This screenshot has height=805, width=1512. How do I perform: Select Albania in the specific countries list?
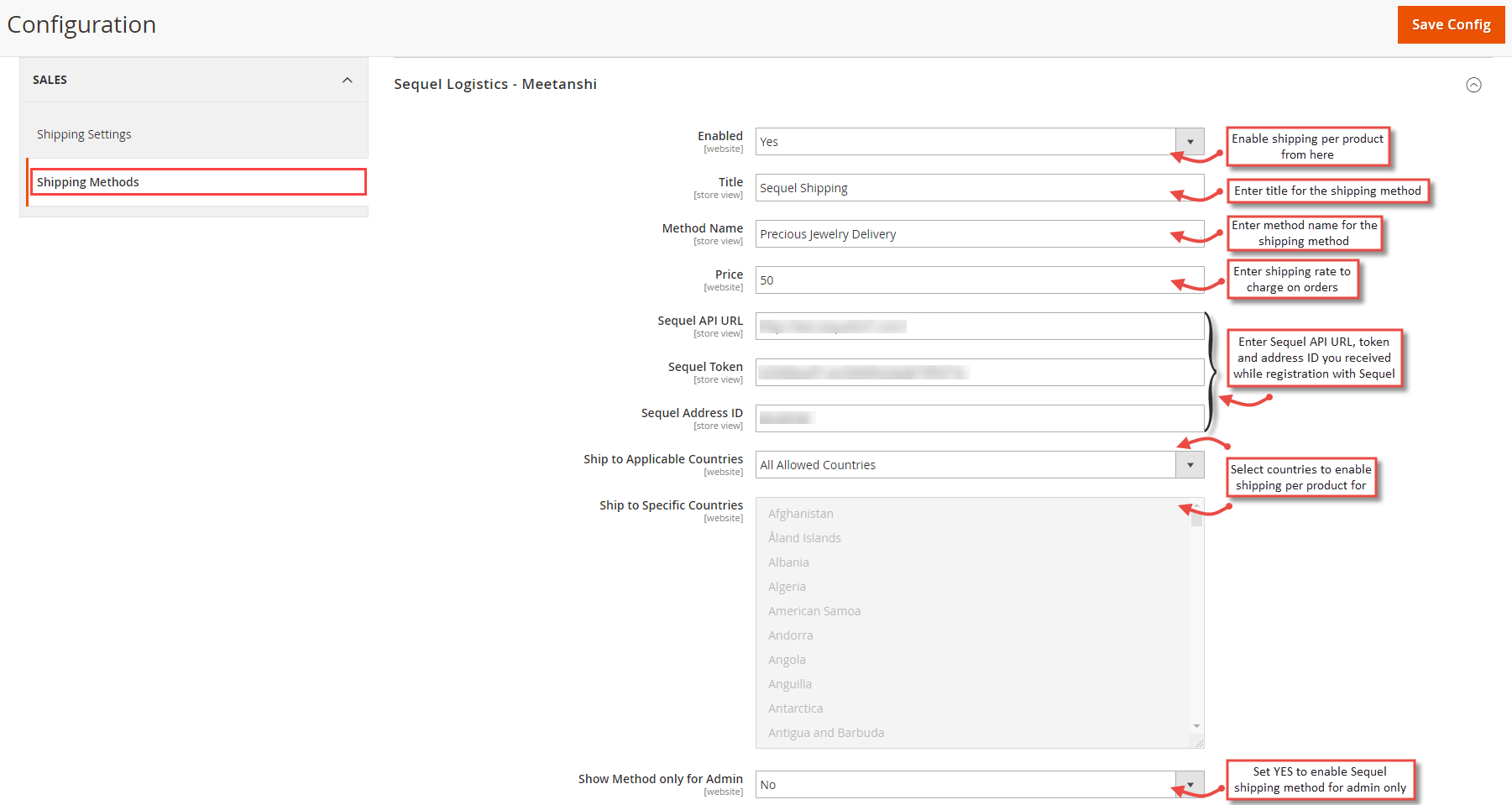point(788,562)
